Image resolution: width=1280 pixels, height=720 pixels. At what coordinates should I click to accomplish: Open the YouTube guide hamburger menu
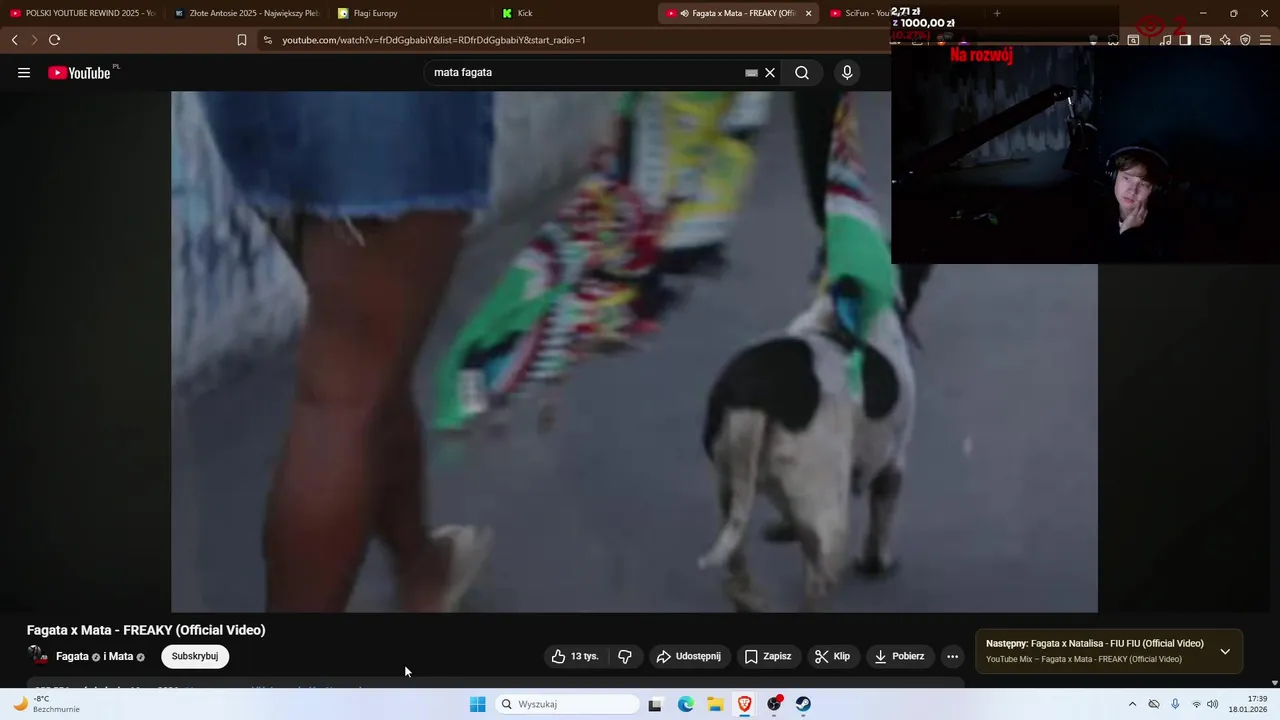coord(24,72)
